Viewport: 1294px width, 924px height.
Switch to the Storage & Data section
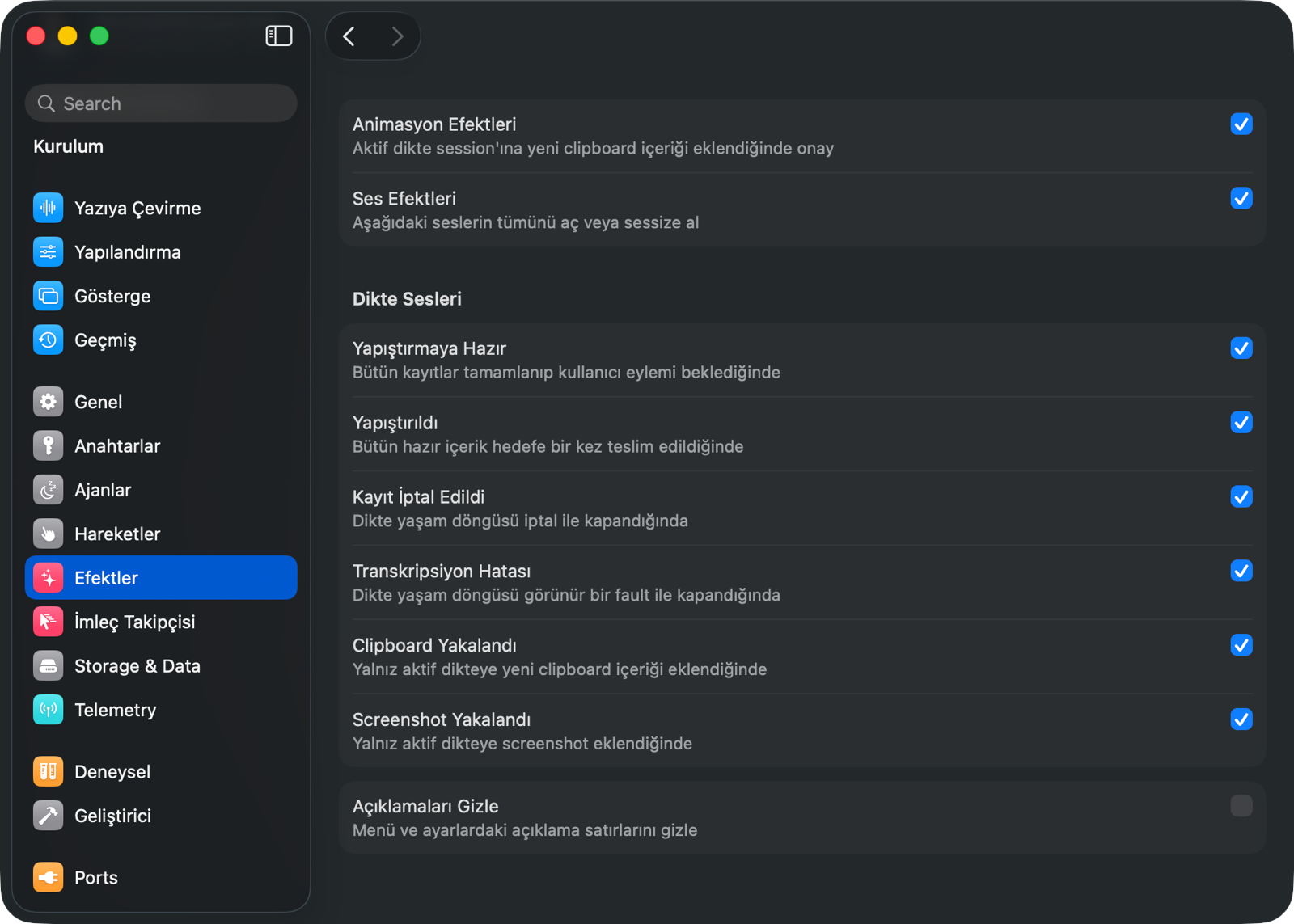(x=161, y=666)
